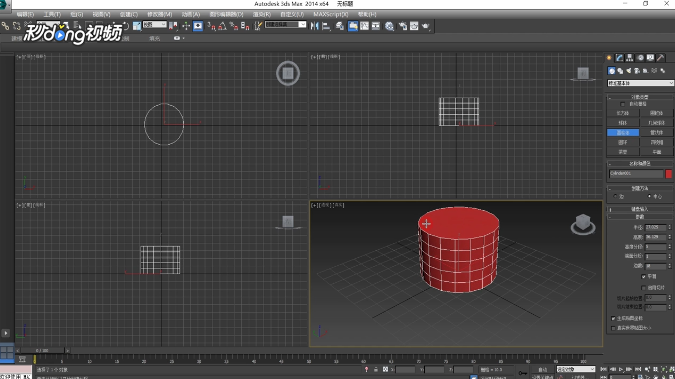Click the Mirror tool icon
Screen dimensions: 675x379
tap(315, 26)
